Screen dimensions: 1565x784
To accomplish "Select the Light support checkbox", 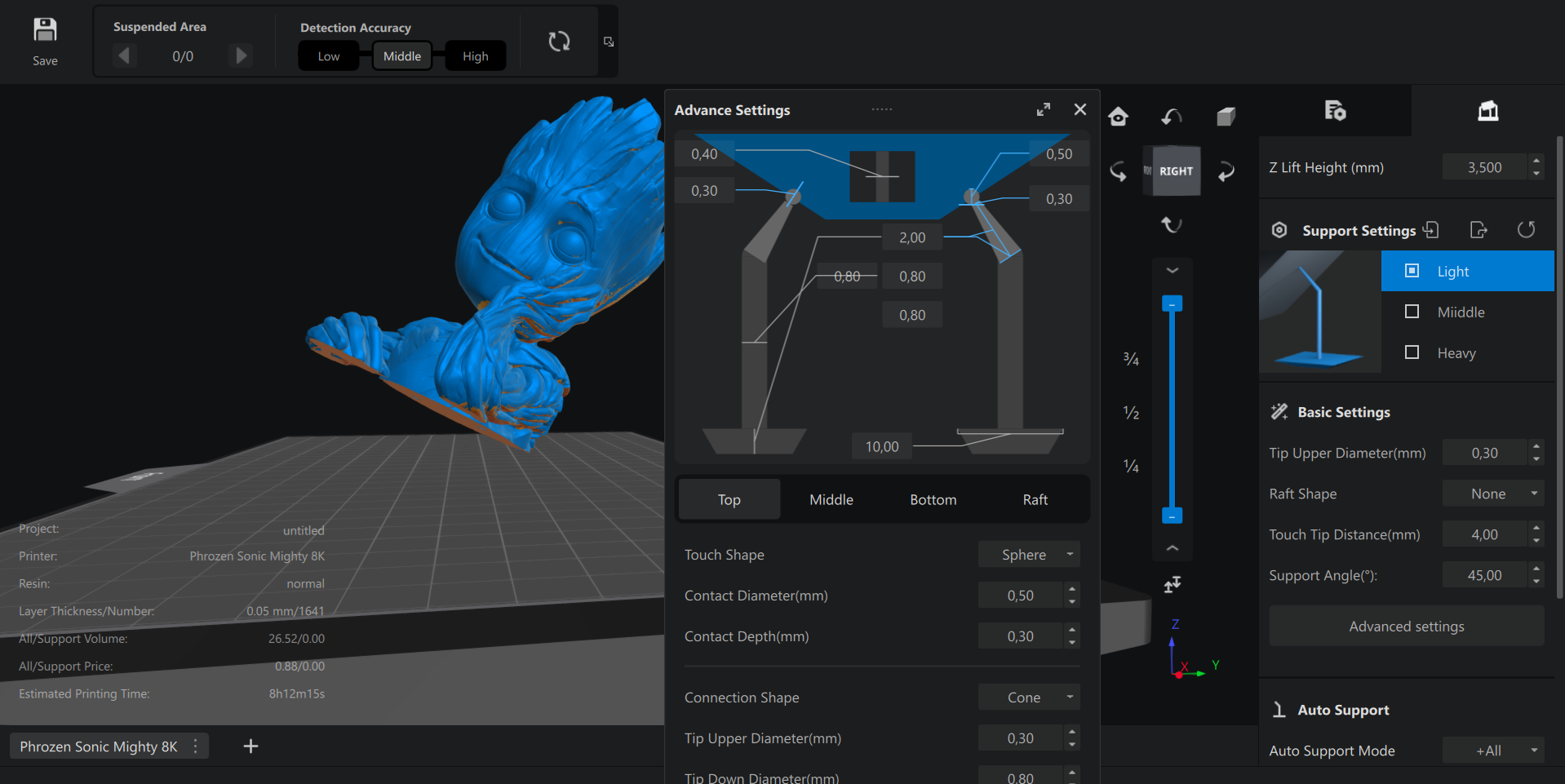I will pos(1412,271).
